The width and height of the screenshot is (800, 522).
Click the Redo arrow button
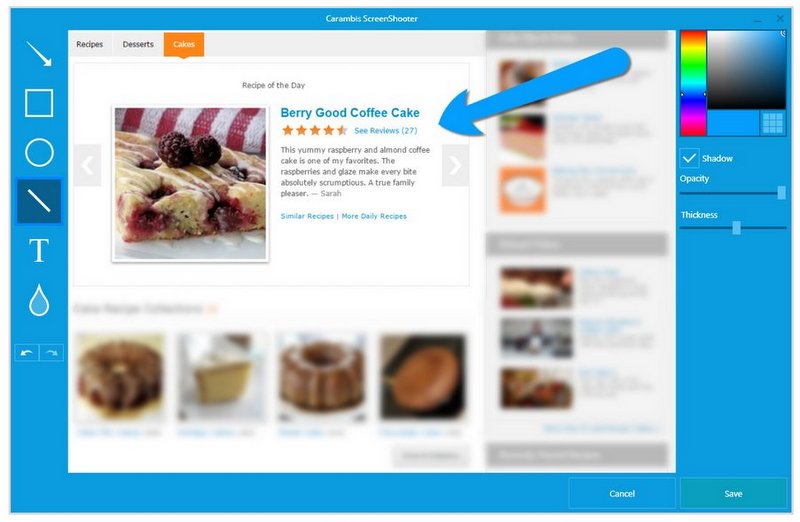click(52, 353)
